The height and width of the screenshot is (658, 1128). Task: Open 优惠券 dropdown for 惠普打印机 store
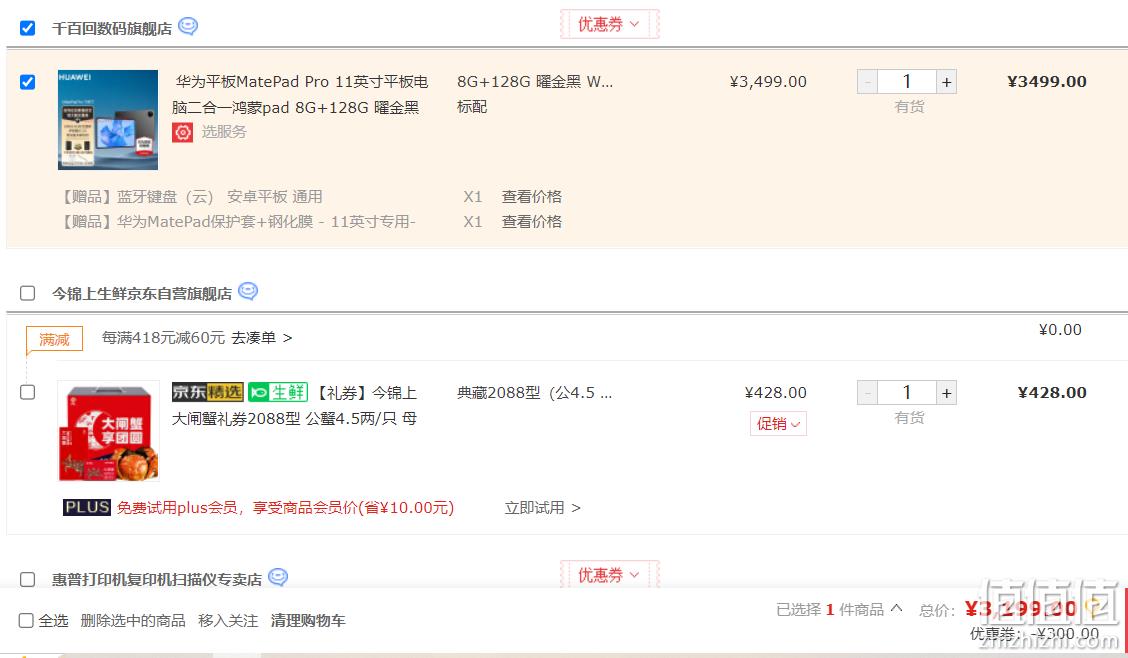point(609,575)
